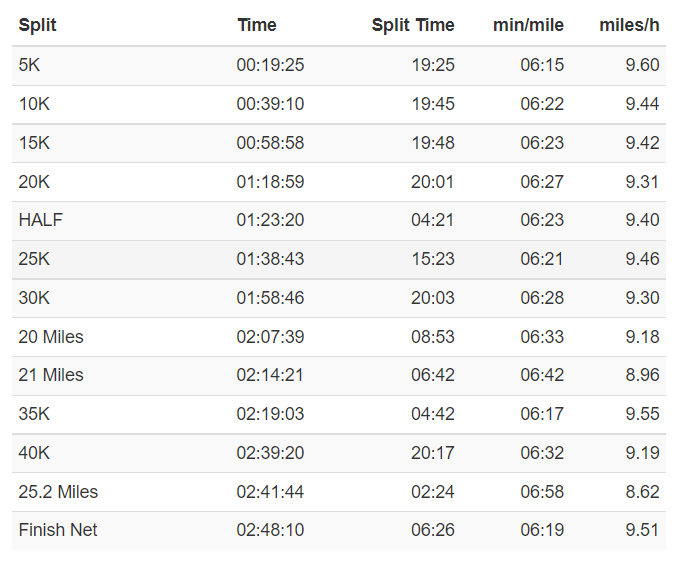Image resolution: width=685 pixels, height=568 pixels.
Task: Click the 21 Miles speed 8.96
Action: point(642,375)
